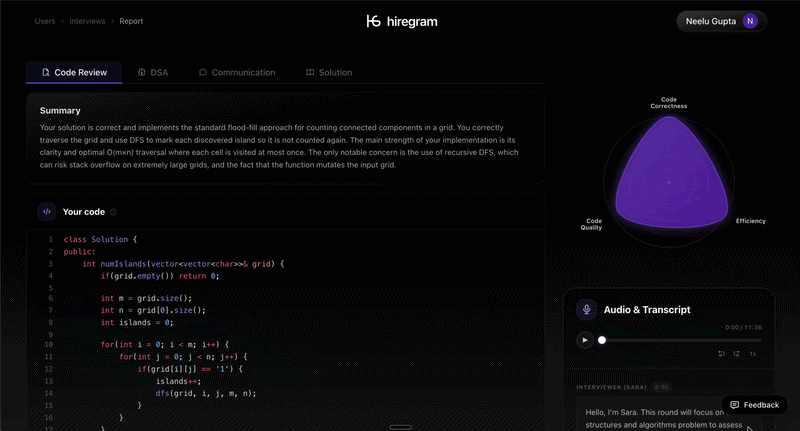The image size is (800, 431).
Task: Click the audio progress slider handle
Action: coord(602,340)
